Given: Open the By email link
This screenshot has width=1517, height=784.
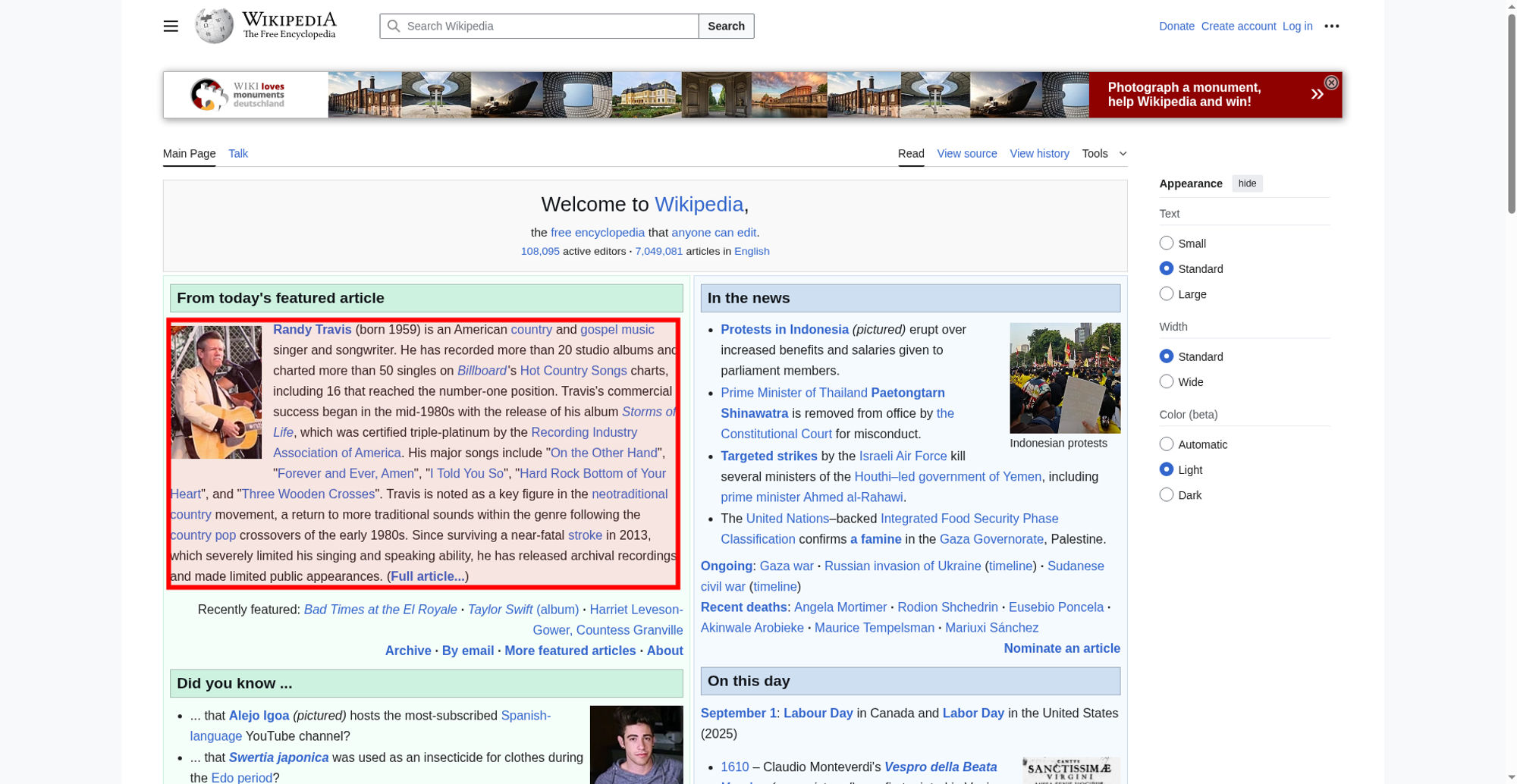Looking at the screenshot, I should (x=468, y=651).
